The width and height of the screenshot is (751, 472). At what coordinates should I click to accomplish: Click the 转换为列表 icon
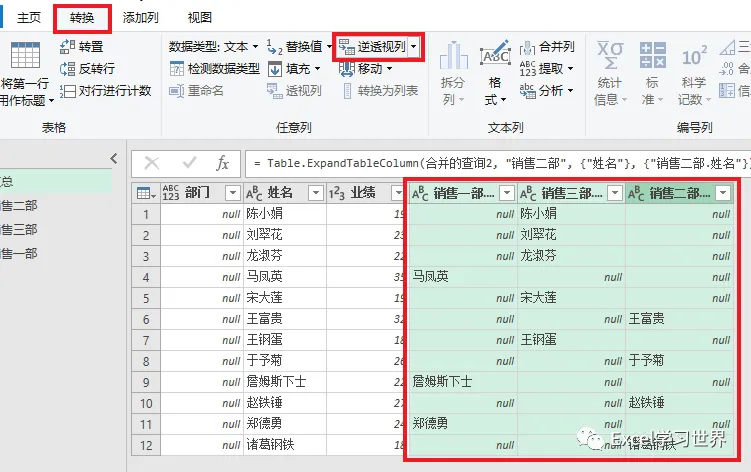tap(348, 91)
